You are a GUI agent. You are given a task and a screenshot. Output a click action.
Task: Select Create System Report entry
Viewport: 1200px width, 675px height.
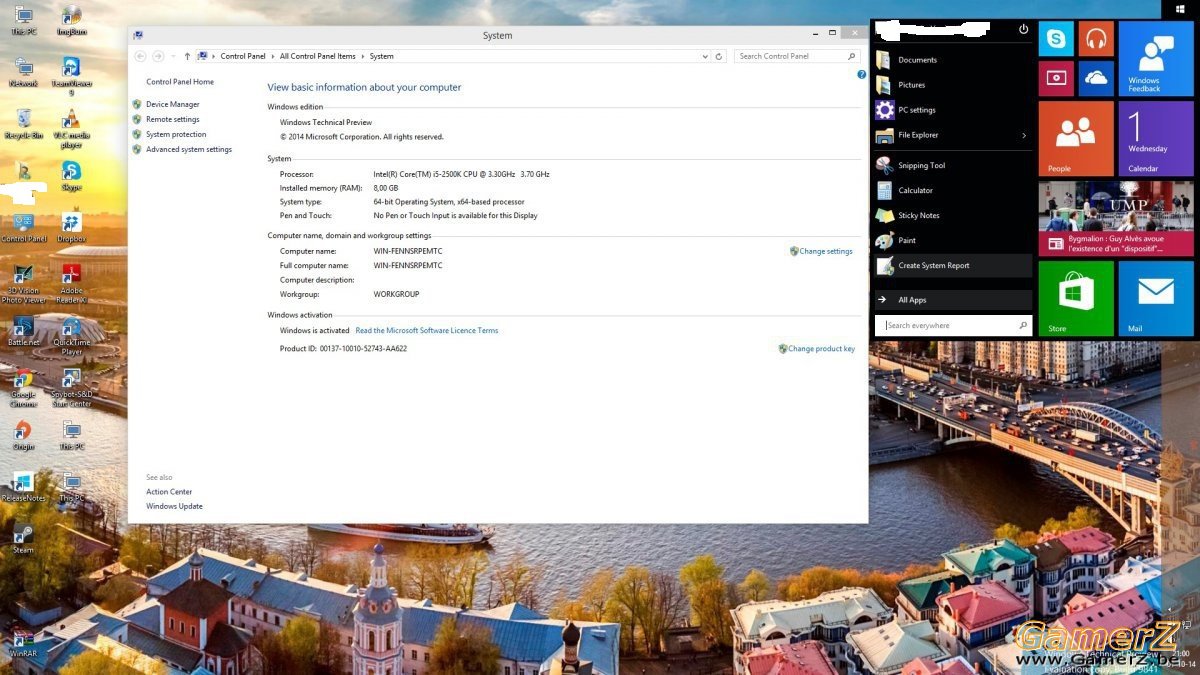point(953,265)
